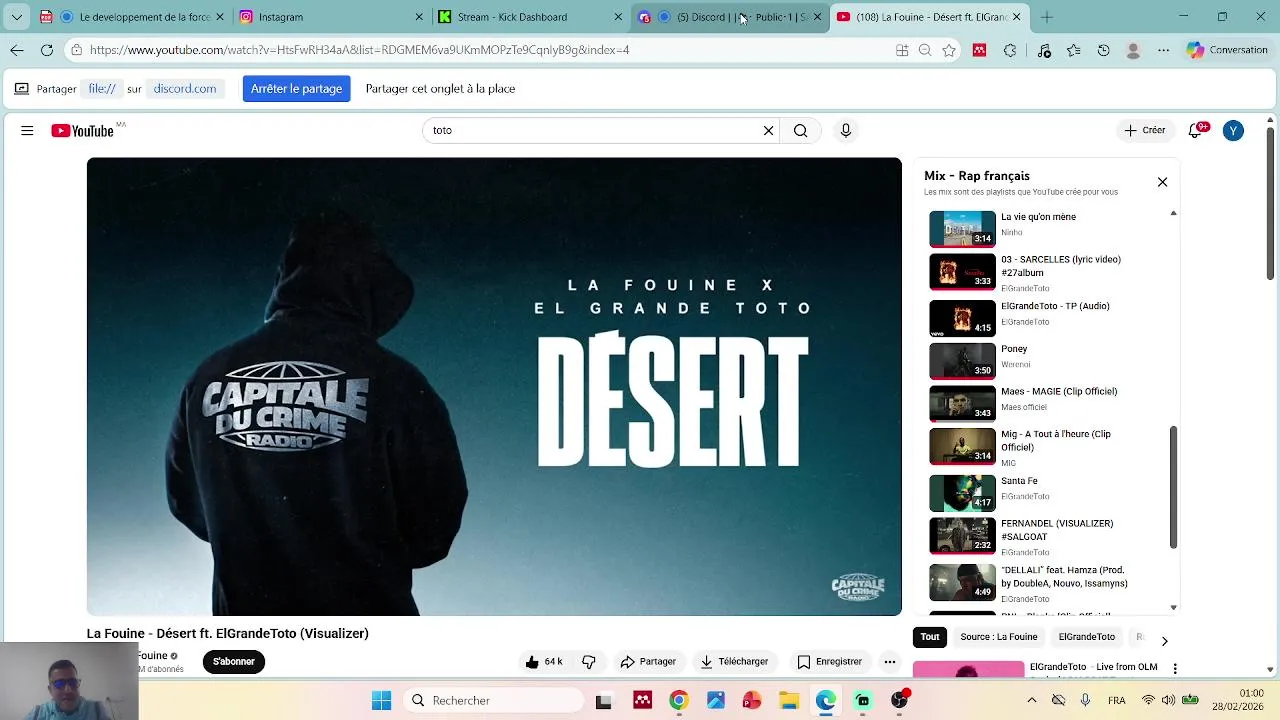Share the video with Partager button
The image size is (1280, 720).
[648, 662]
